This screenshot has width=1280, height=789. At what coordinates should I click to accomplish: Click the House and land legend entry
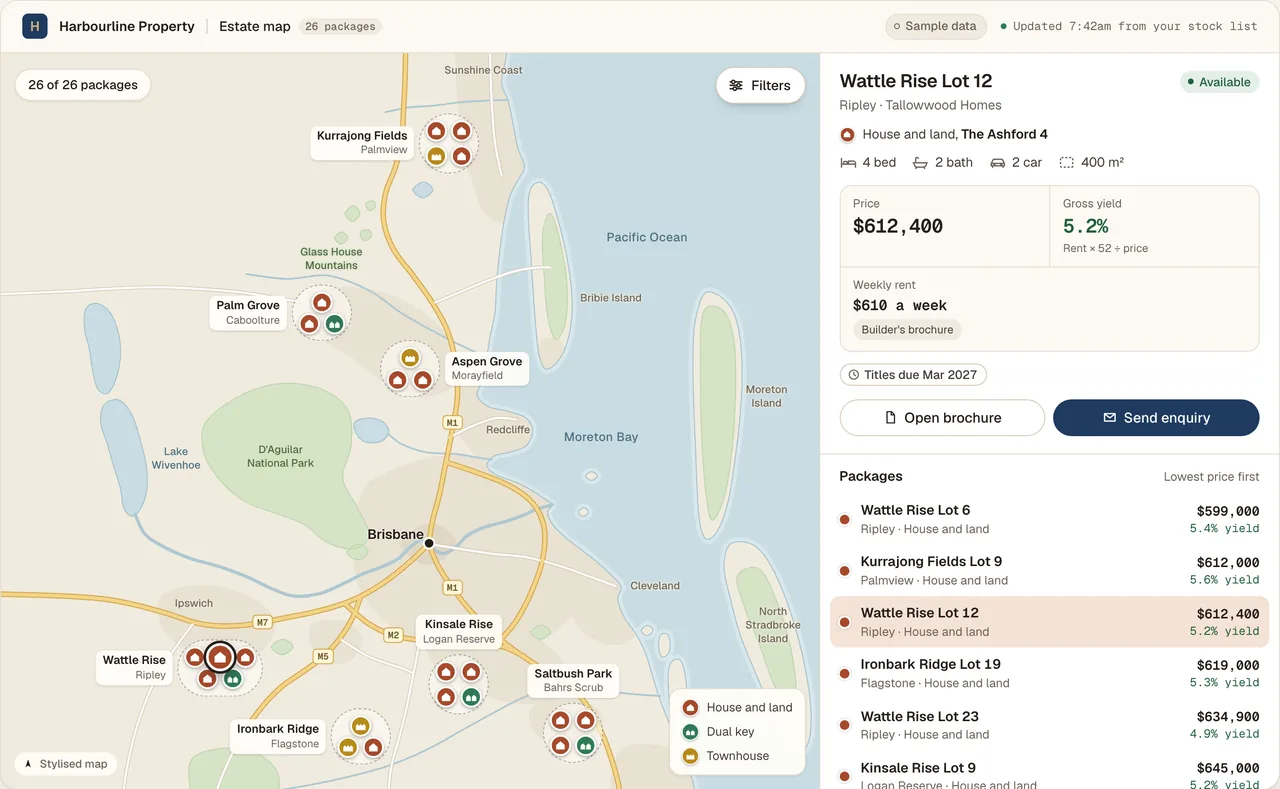tap(737, 707)
